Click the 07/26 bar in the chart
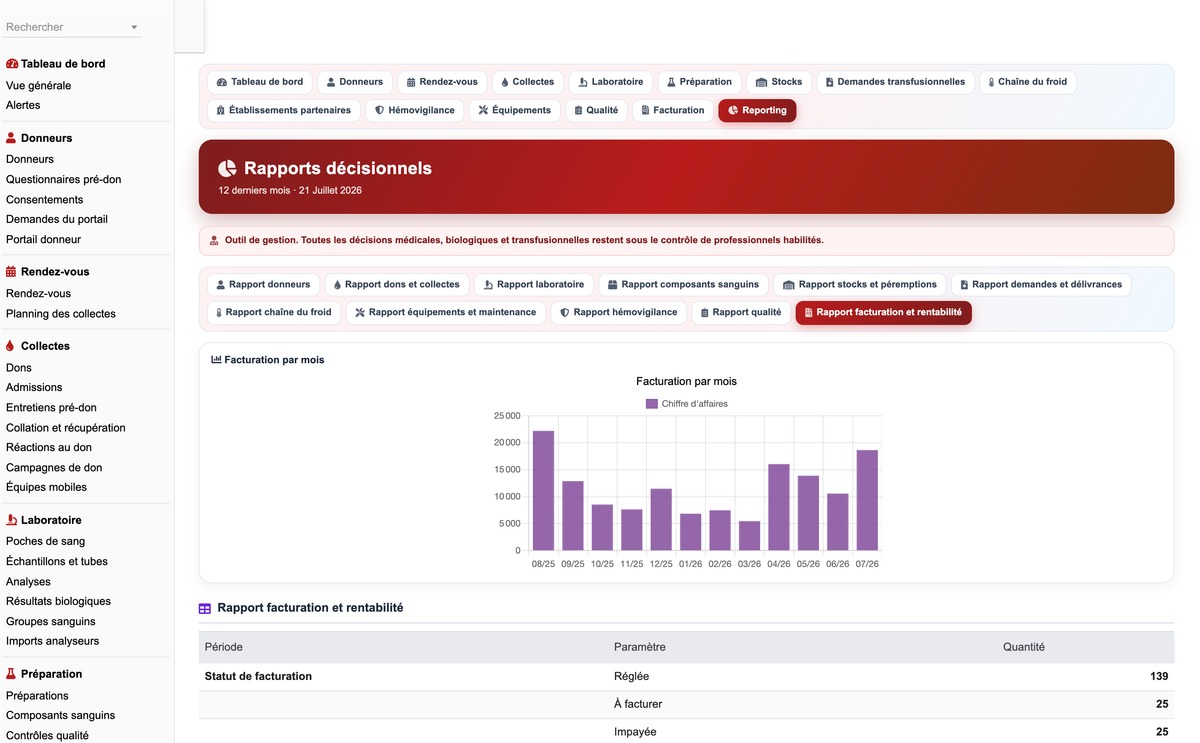 click(867, 500)
